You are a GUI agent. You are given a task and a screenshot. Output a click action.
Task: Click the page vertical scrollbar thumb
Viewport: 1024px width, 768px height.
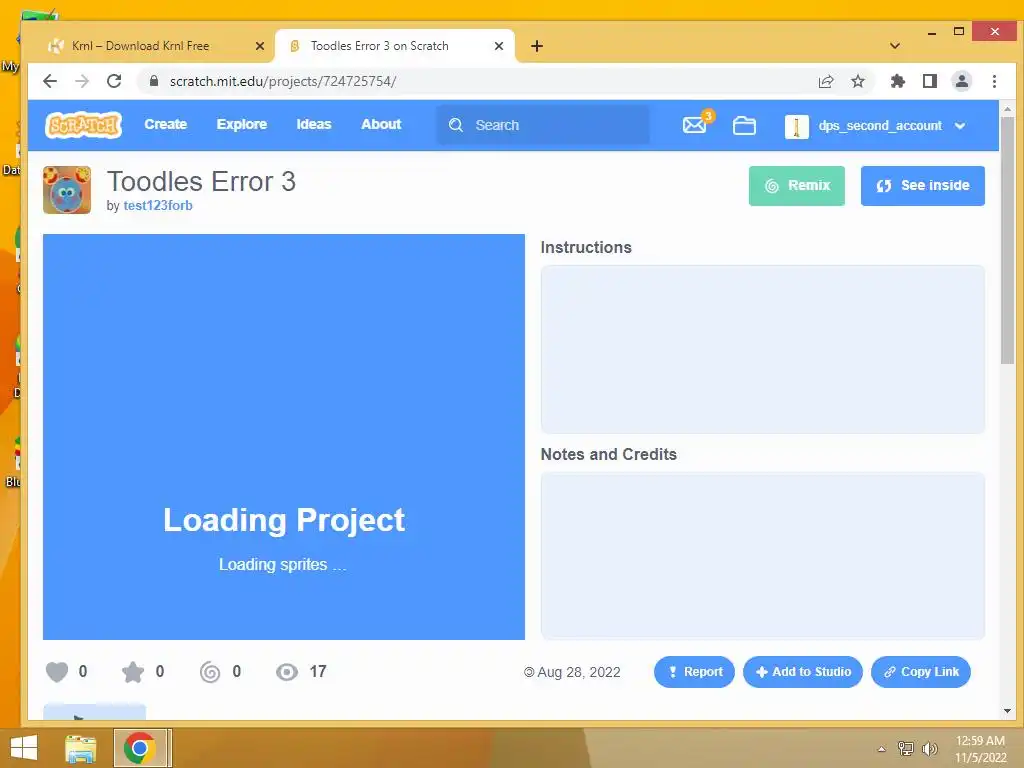(1007, 242)
